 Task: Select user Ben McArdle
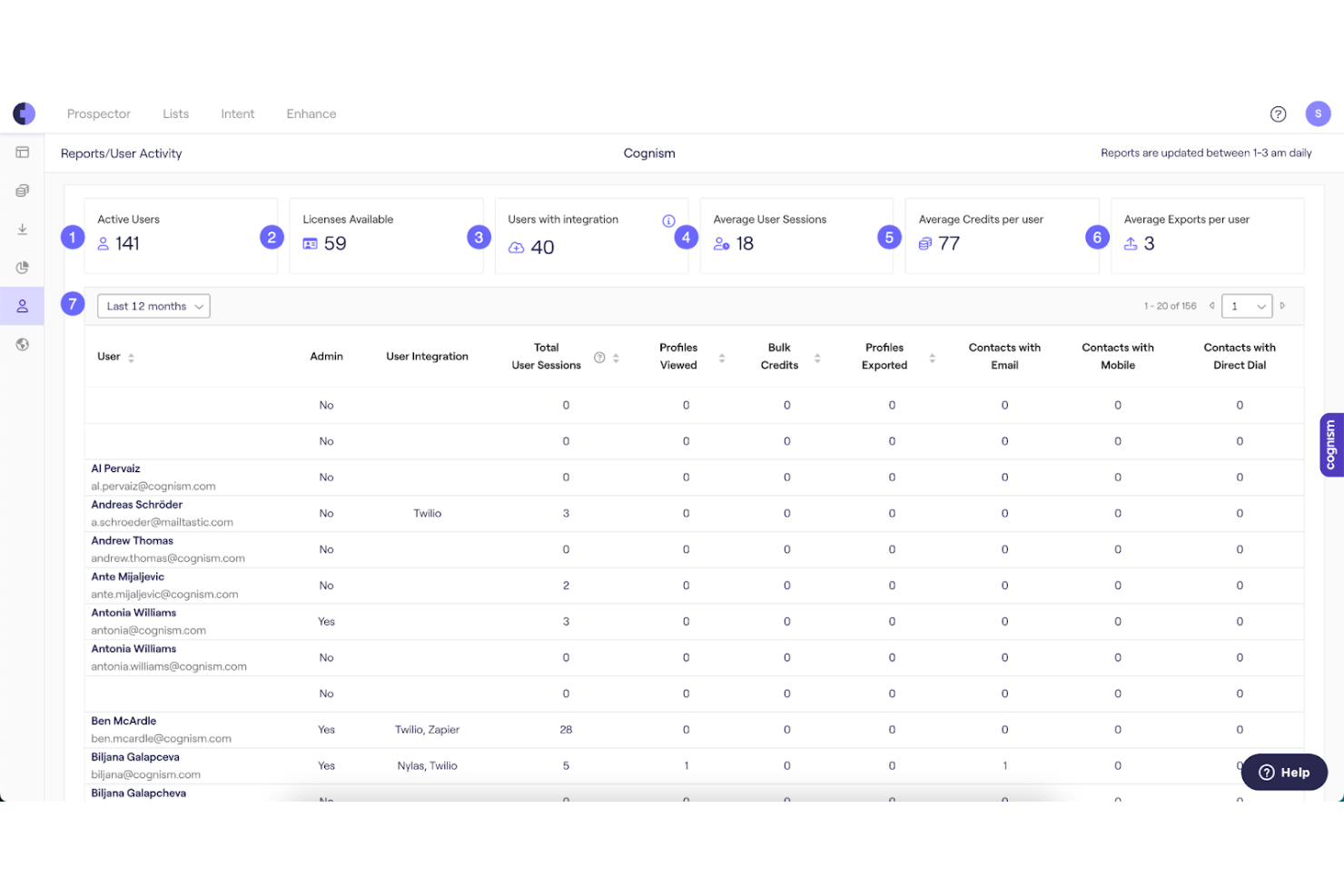click(124, 721)
